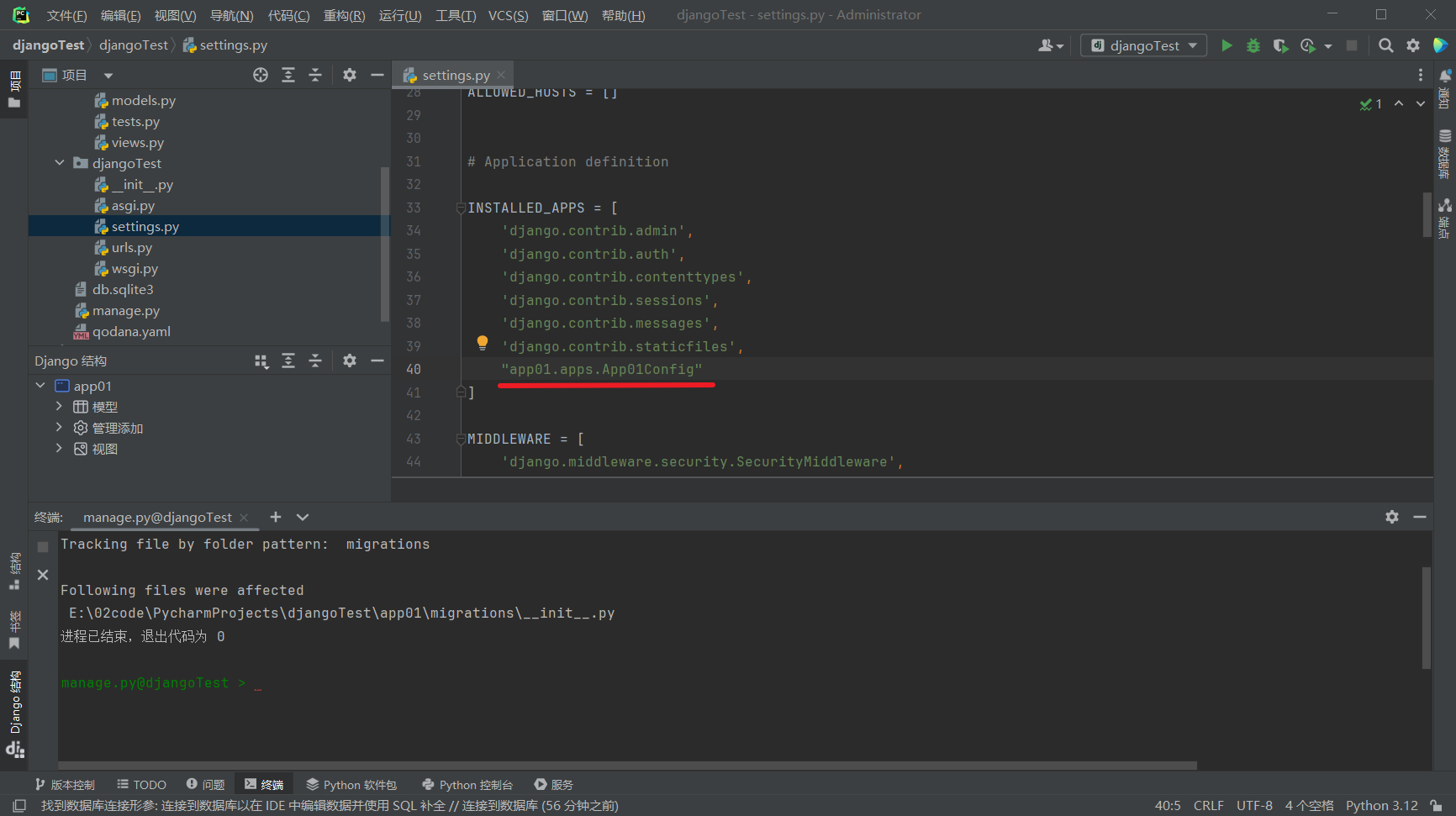The image size is (1456, 816).
Task: Select manage.py in project tree
Action: [126, 310]
